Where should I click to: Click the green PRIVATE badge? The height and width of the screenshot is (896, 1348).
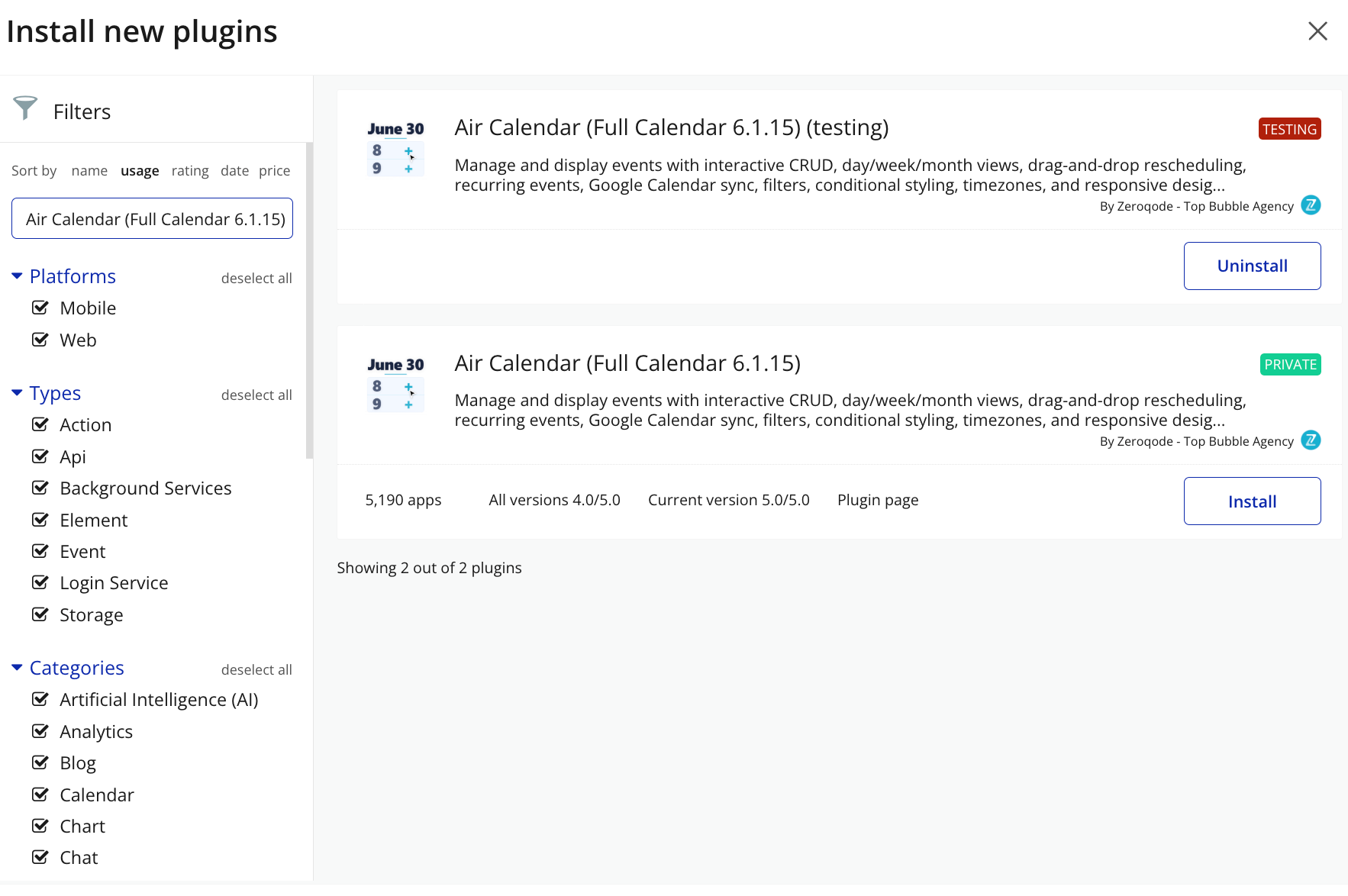1290,365
